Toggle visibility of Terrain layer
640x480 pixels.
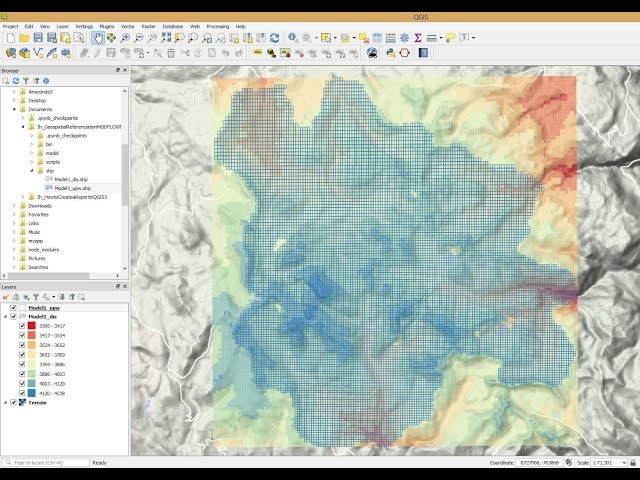pos(13,403)
